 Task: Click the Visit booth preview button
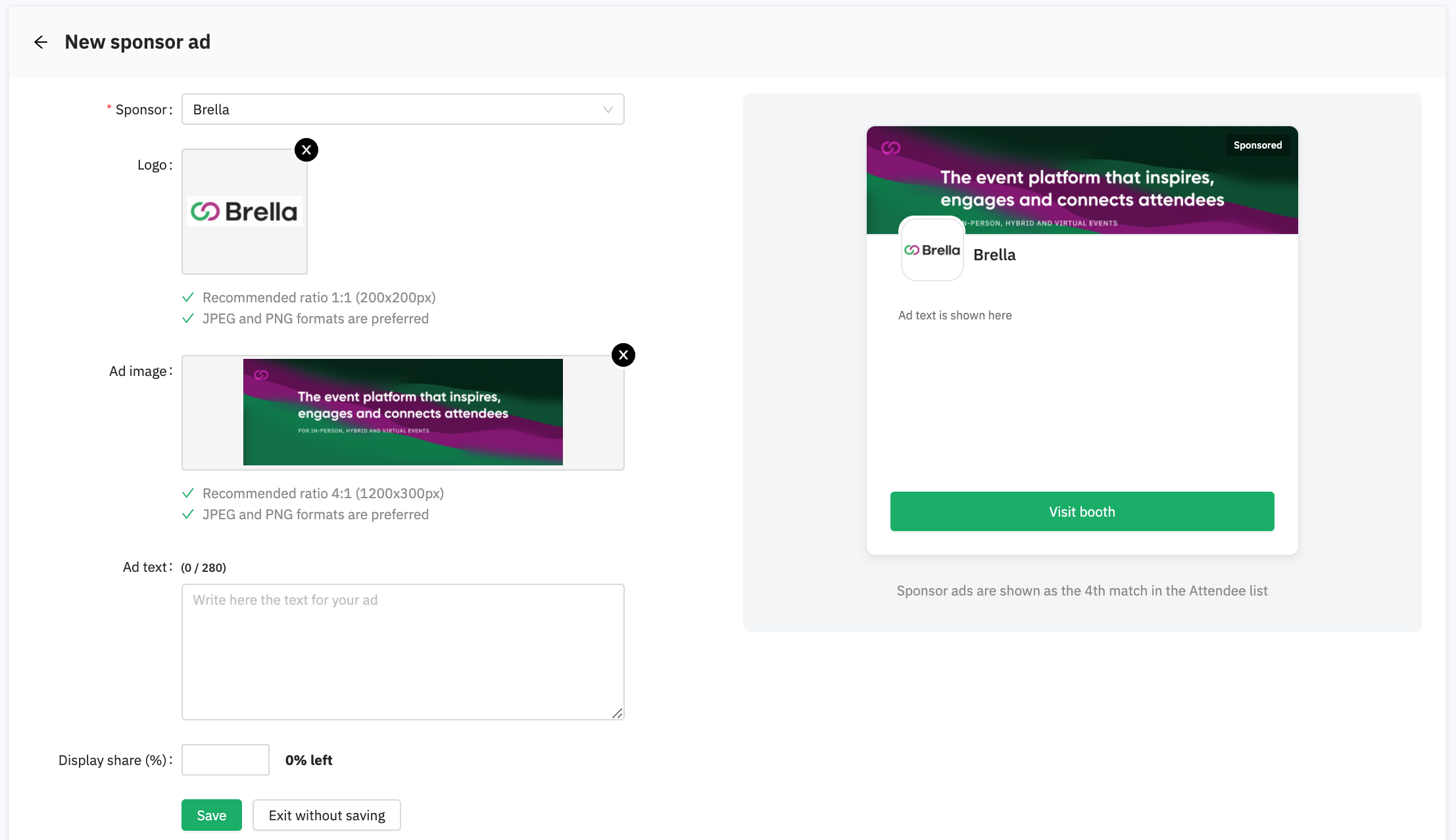click(x=1082, y=511)
